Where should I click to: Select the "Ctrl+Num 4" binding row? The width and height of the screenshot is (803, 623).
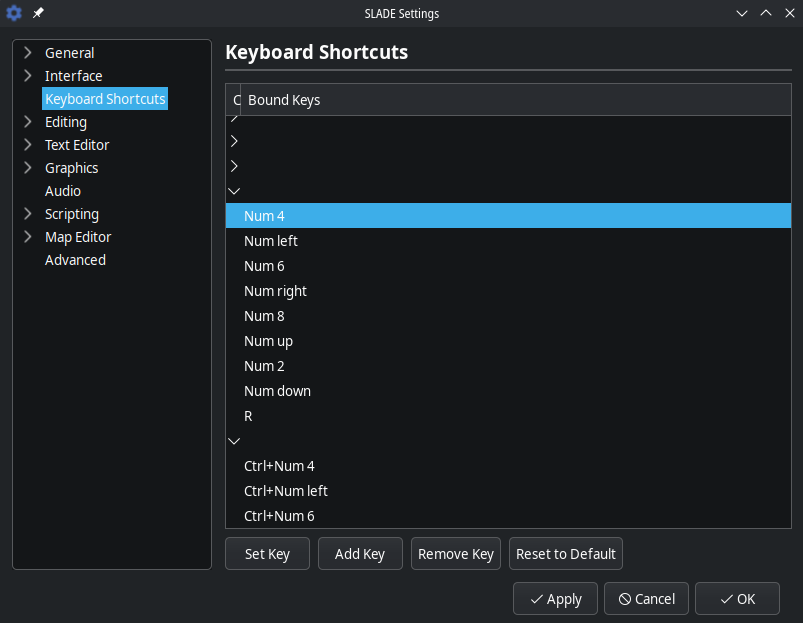pyautogui.click(x=509, y=466)
